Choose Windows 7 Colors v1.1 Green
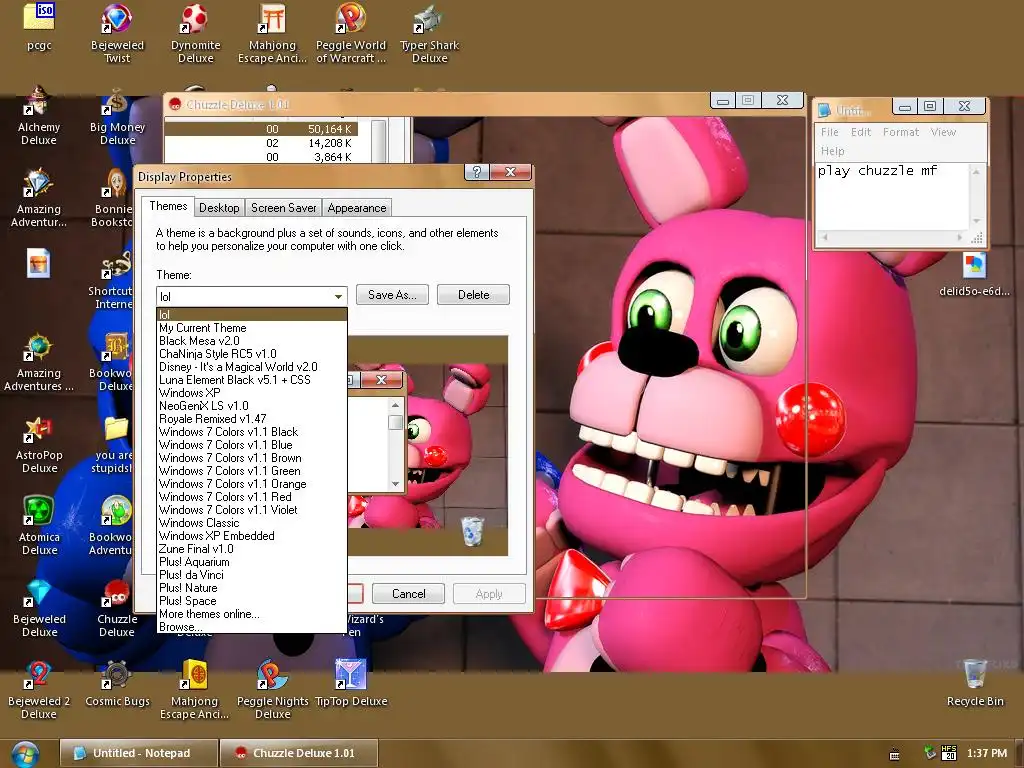Screen dimensions: 1024x768 point(251,471)
